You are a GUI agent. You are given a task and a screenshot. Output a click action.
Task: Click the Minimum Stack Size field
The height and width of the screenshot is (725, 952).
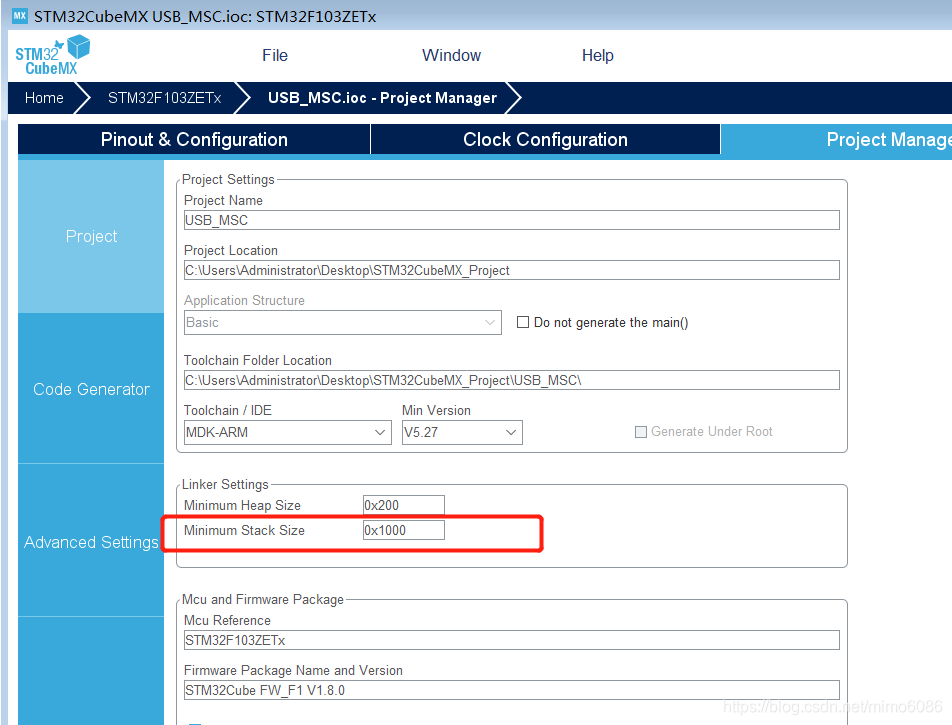404,530
